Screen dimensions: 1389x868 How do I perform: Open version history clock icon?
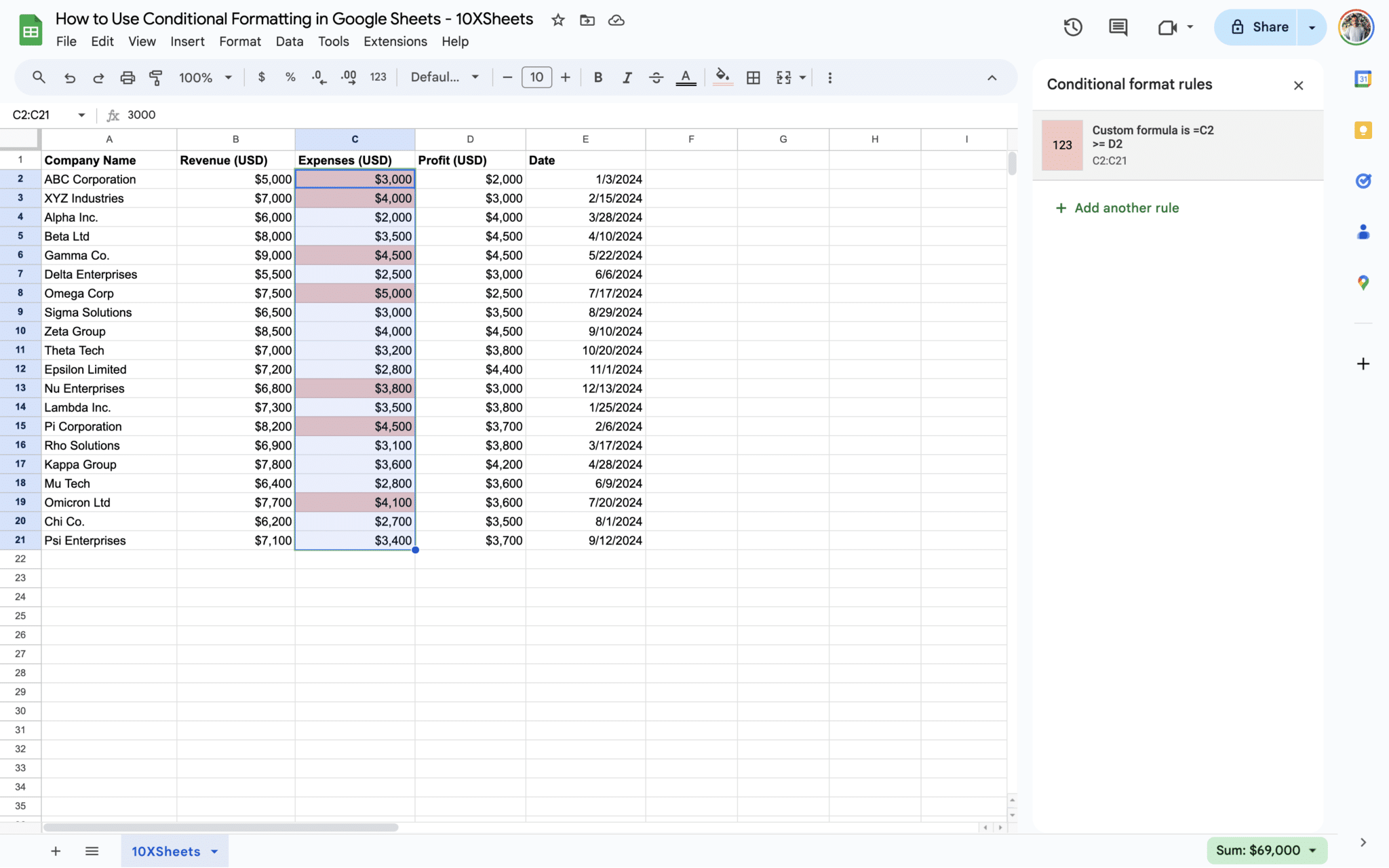pyautogui.click(x=1073, y=27)
